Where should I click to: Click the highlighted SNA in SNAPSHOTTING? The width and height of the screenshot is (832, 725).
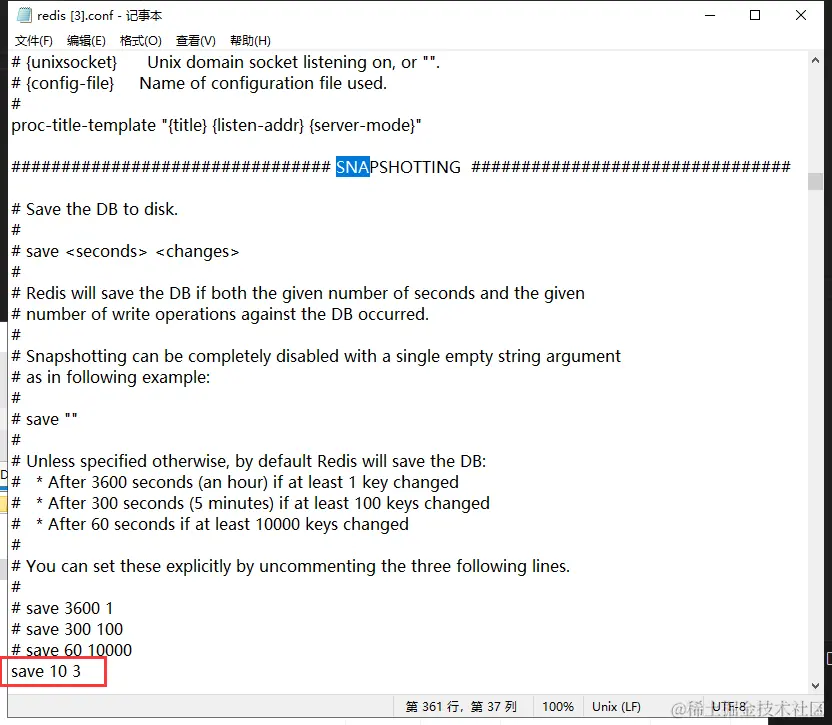click(x=352, y=167)
